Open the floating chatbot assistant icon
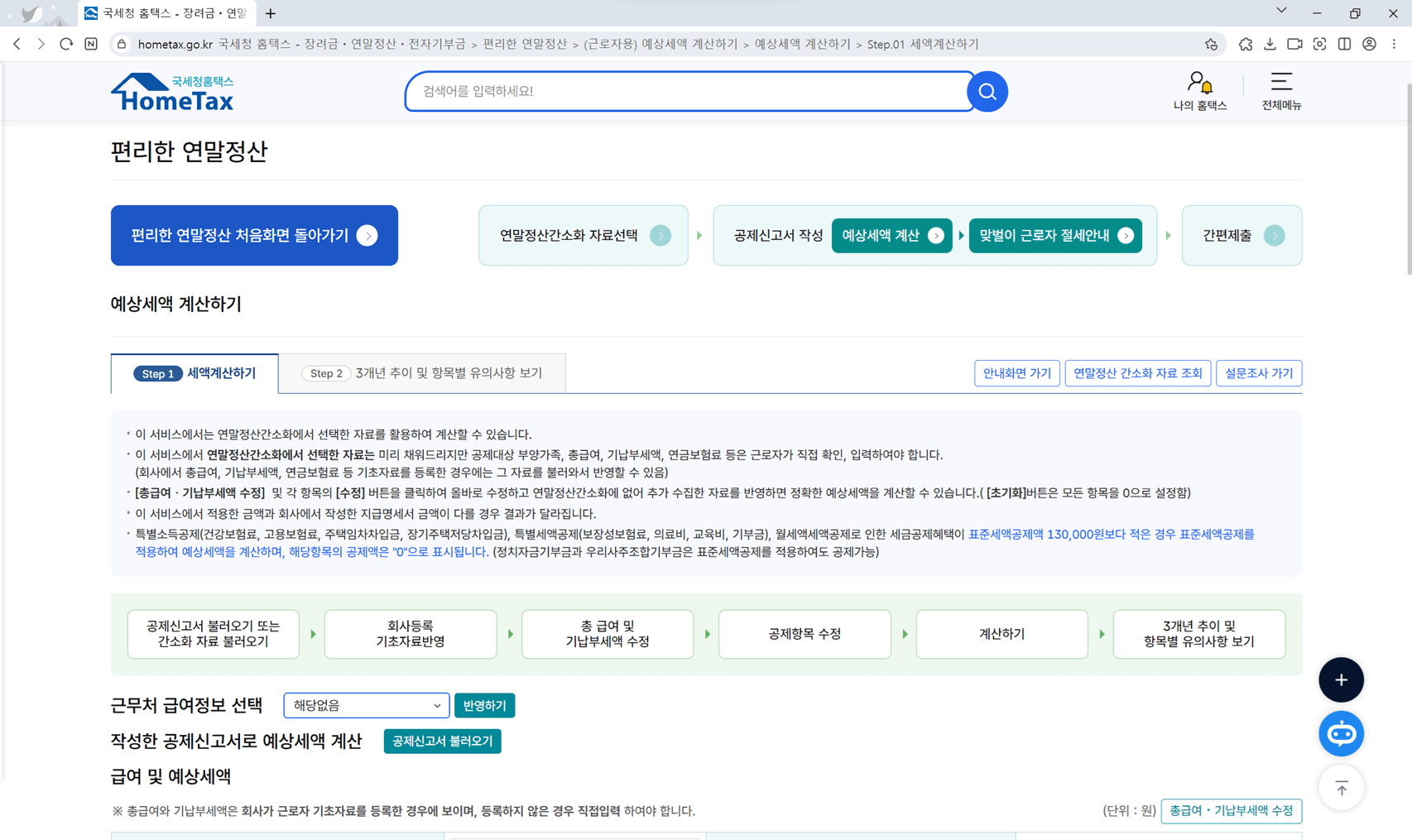Viewport: 1412px width, 840px height. pos(1341,733)
